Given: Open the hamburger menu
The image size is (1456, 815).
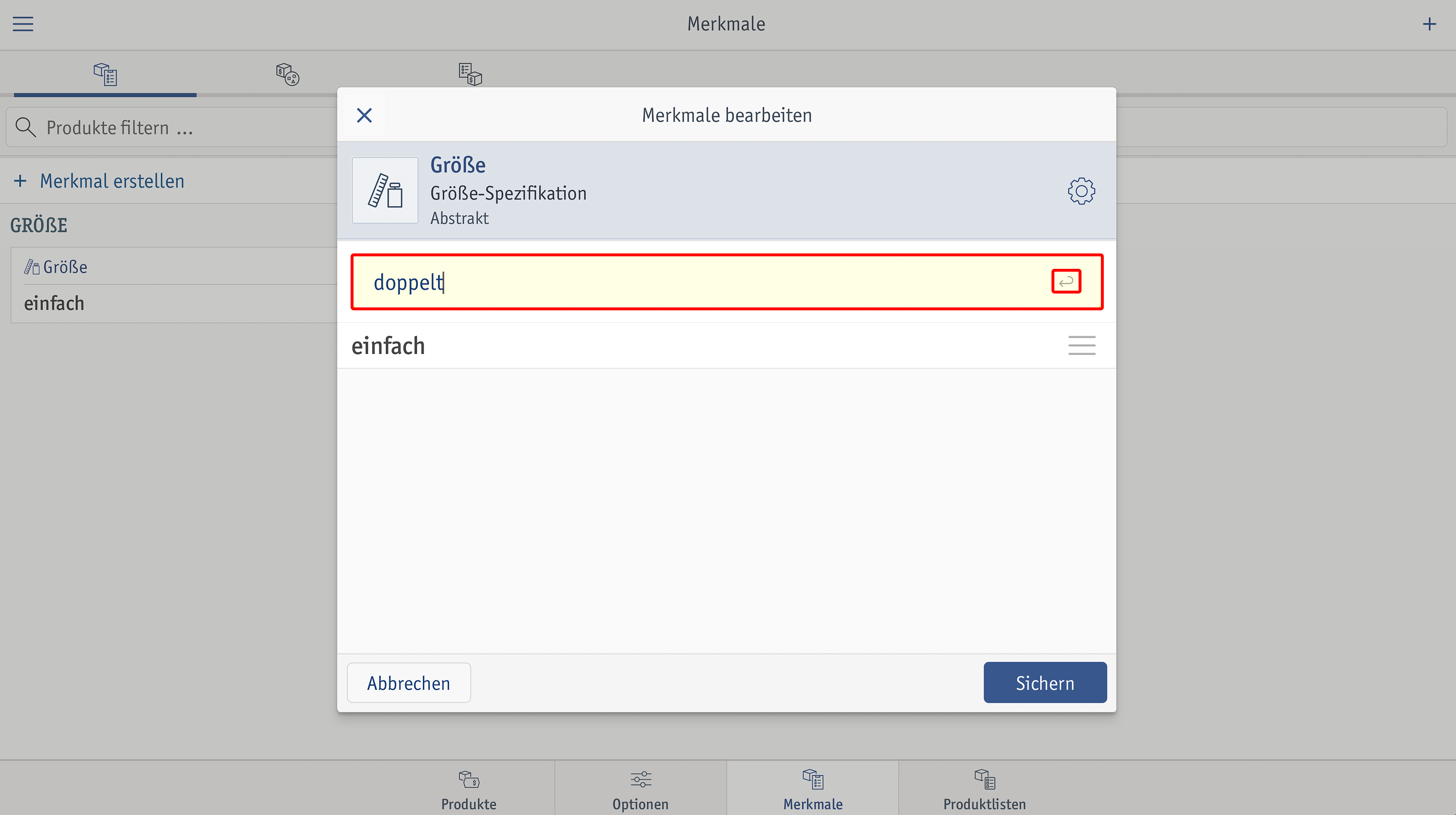Looking at the screenshot, I should [23, 24].
